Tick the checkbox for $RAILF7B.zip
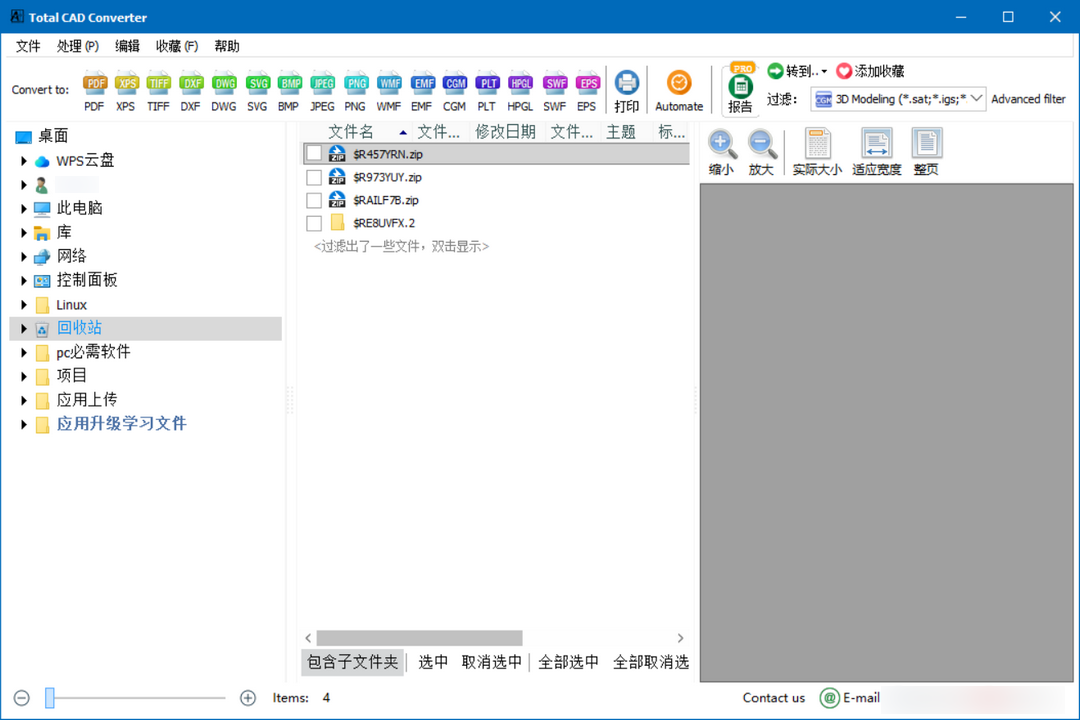 [313, 199]
